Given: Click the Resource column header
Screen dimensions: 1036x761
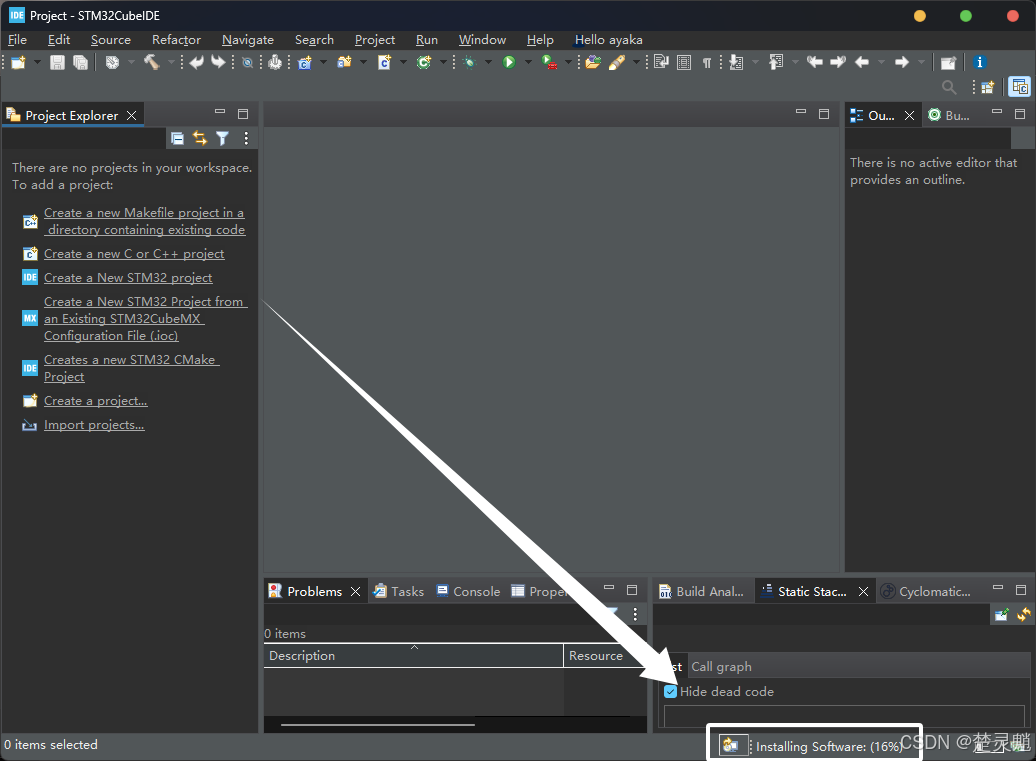Looking at the screenshot, I should pos(596,655).
